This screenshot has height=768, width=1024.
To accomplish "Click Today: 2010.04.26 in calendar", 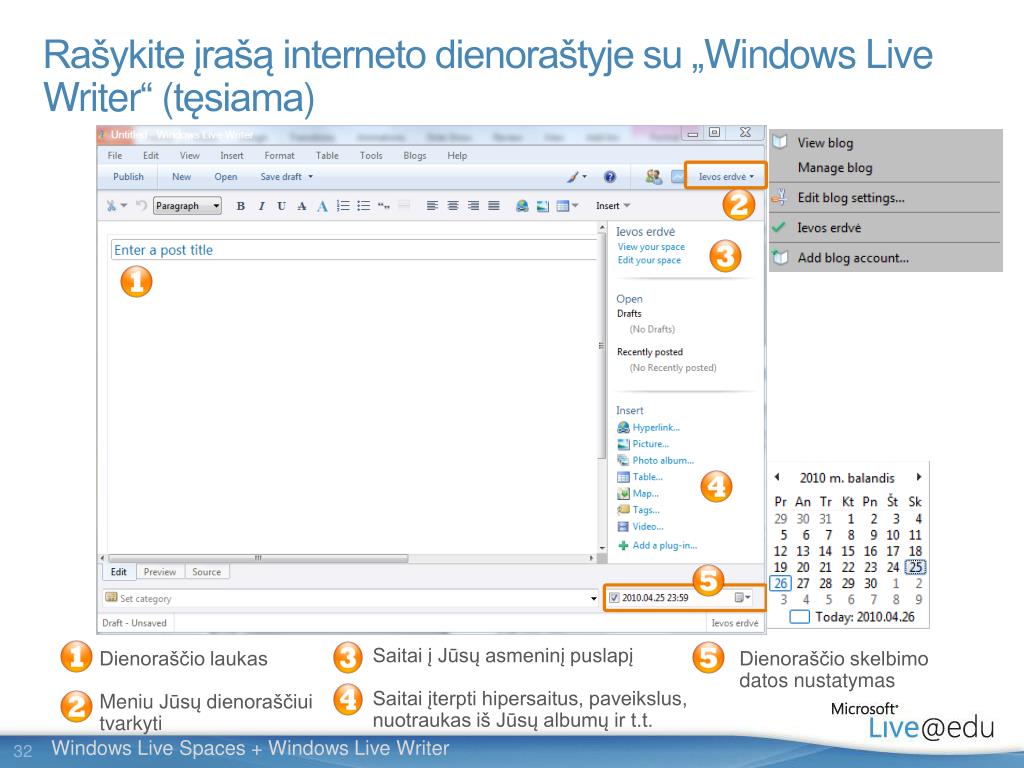I will [x=853, y=616].
